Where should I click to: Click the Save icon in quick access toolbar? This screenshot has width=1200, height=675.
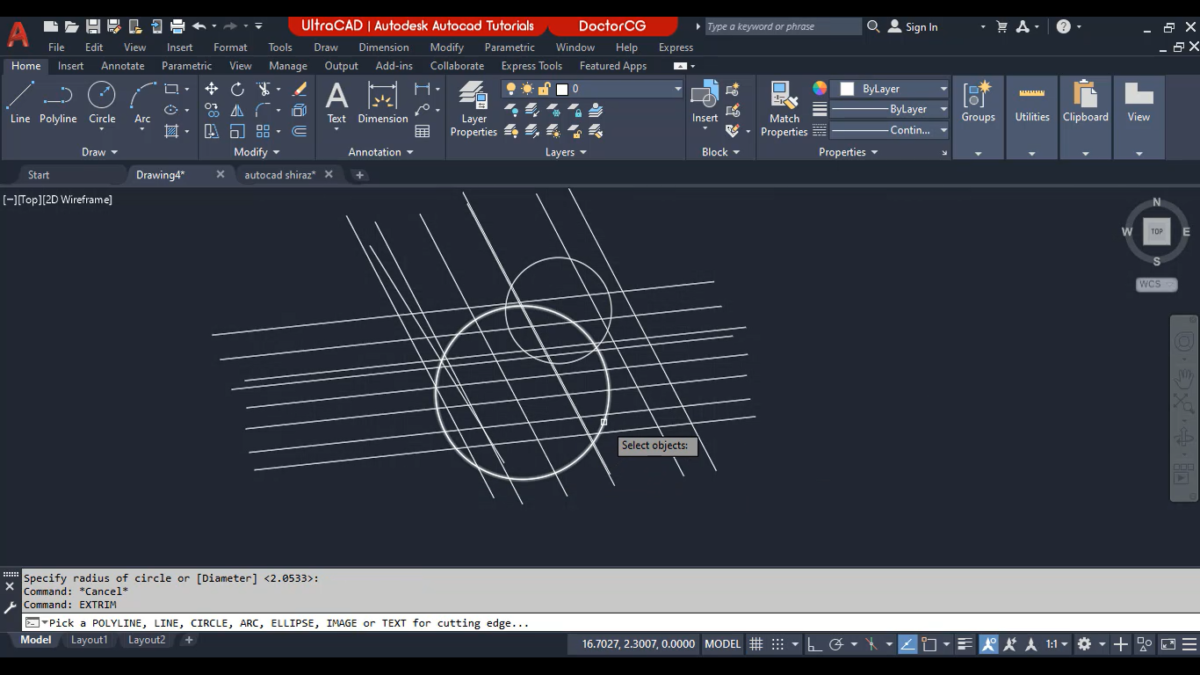click(92, 27)
